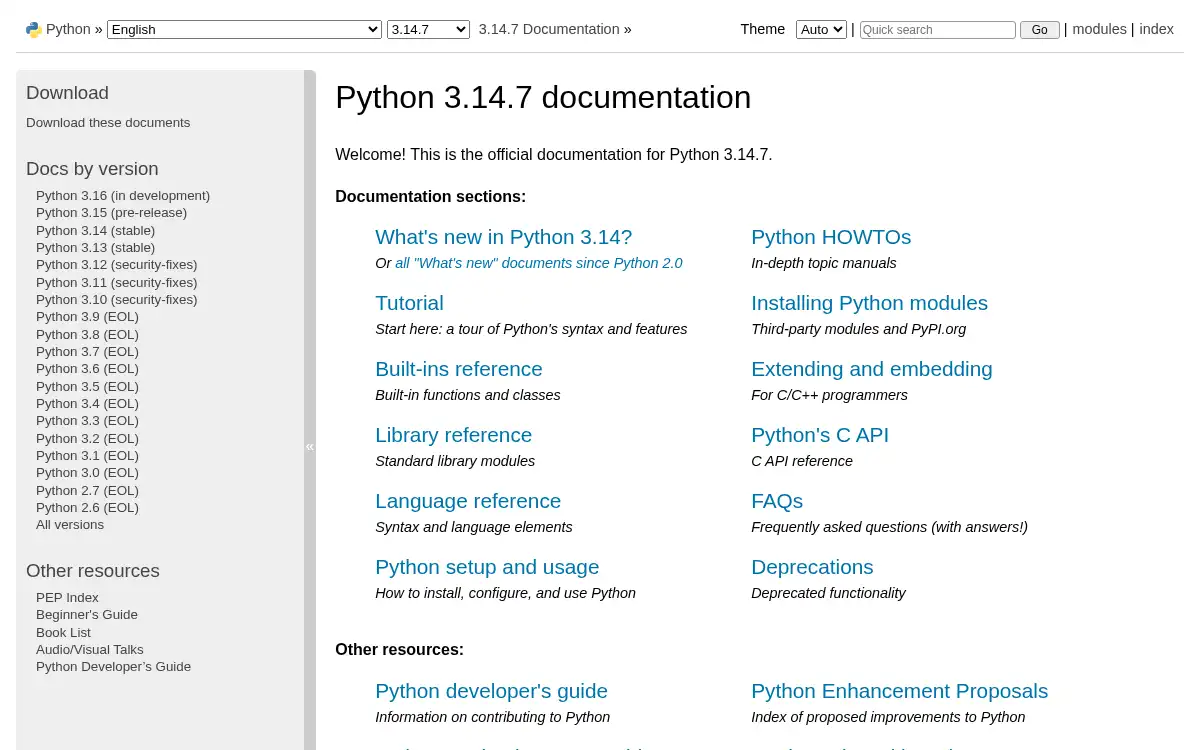Open Python 3.5 (EOL) docs
This screenshot has width=1200, height=750.
pyautogui.click(x=87, y=387)
